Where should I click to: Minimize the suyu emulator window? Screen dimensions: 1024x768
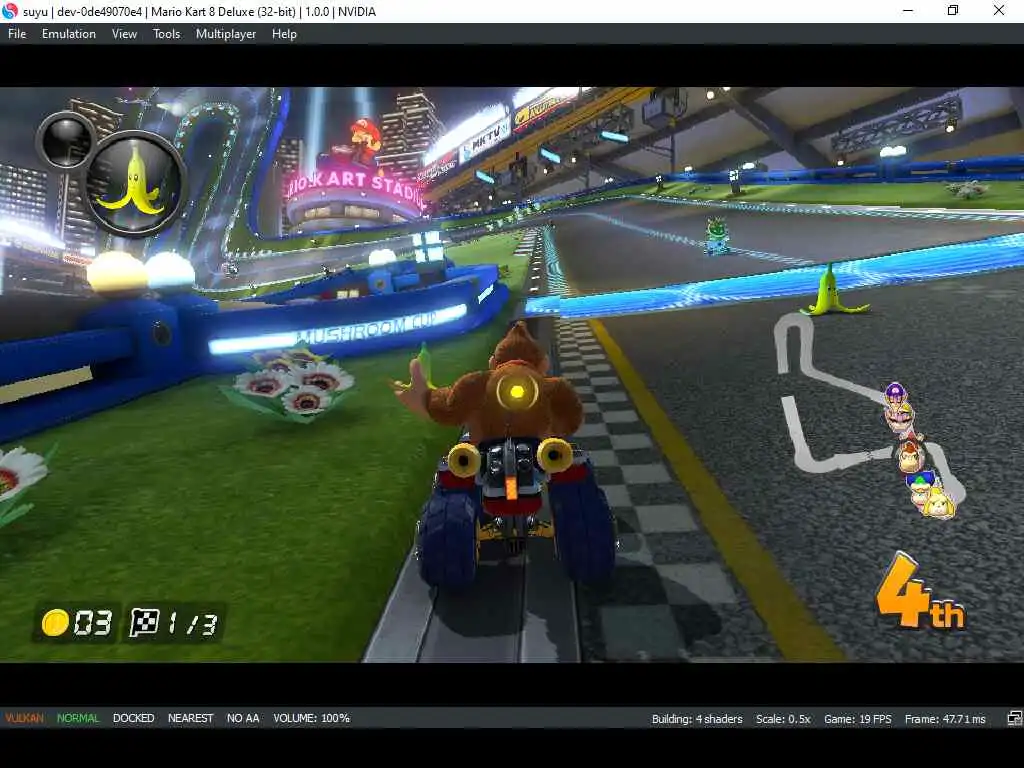click(908, 10)
